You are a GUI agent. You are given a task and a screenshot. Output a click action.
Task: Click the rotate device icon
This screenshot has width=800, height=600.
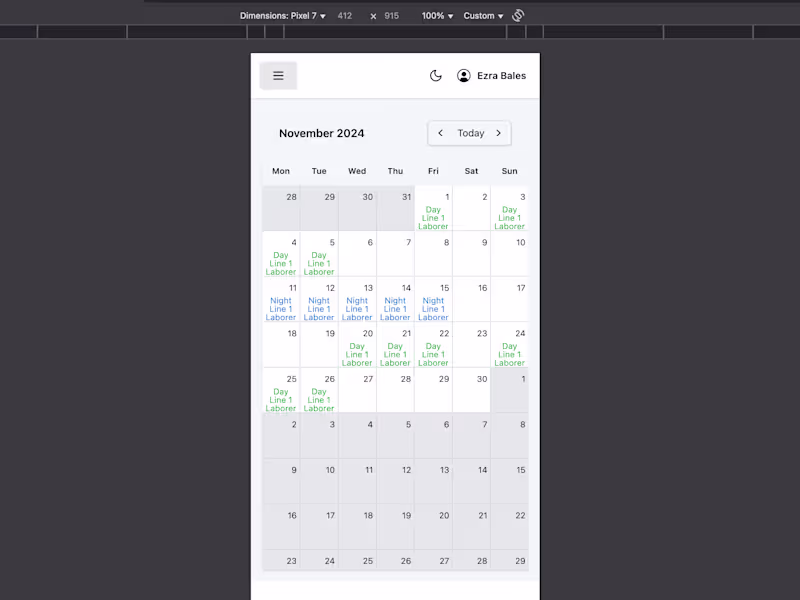tap(518, 16)
